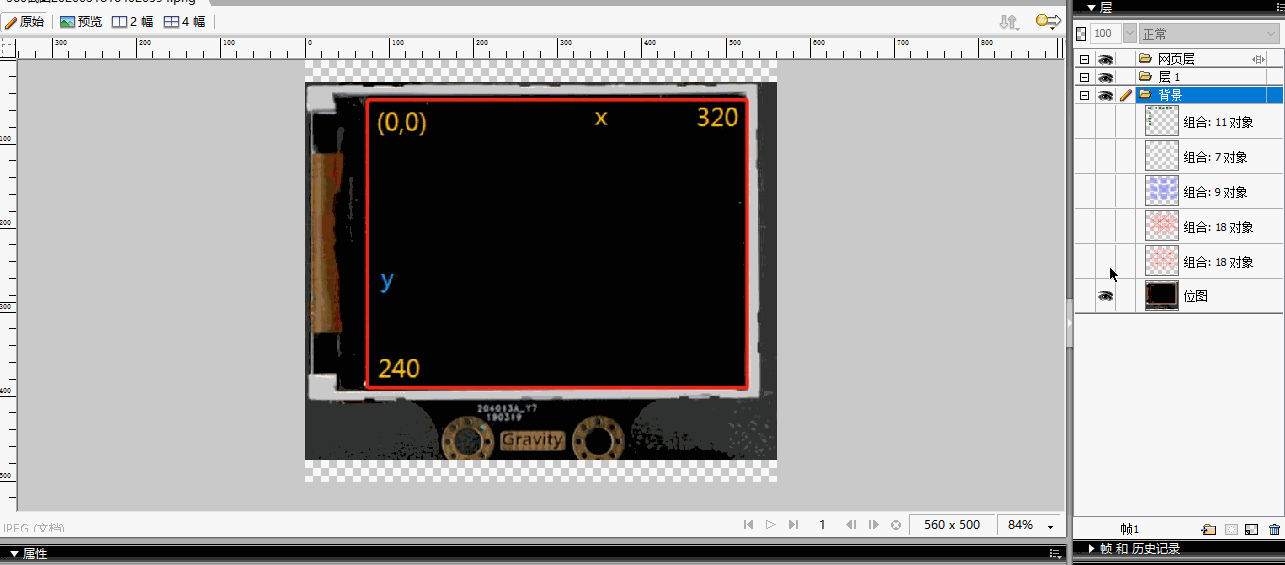The width and height of the screenshot is (1285, 565).
Task: Step to the previous frame
Action: tap(851, 525)
